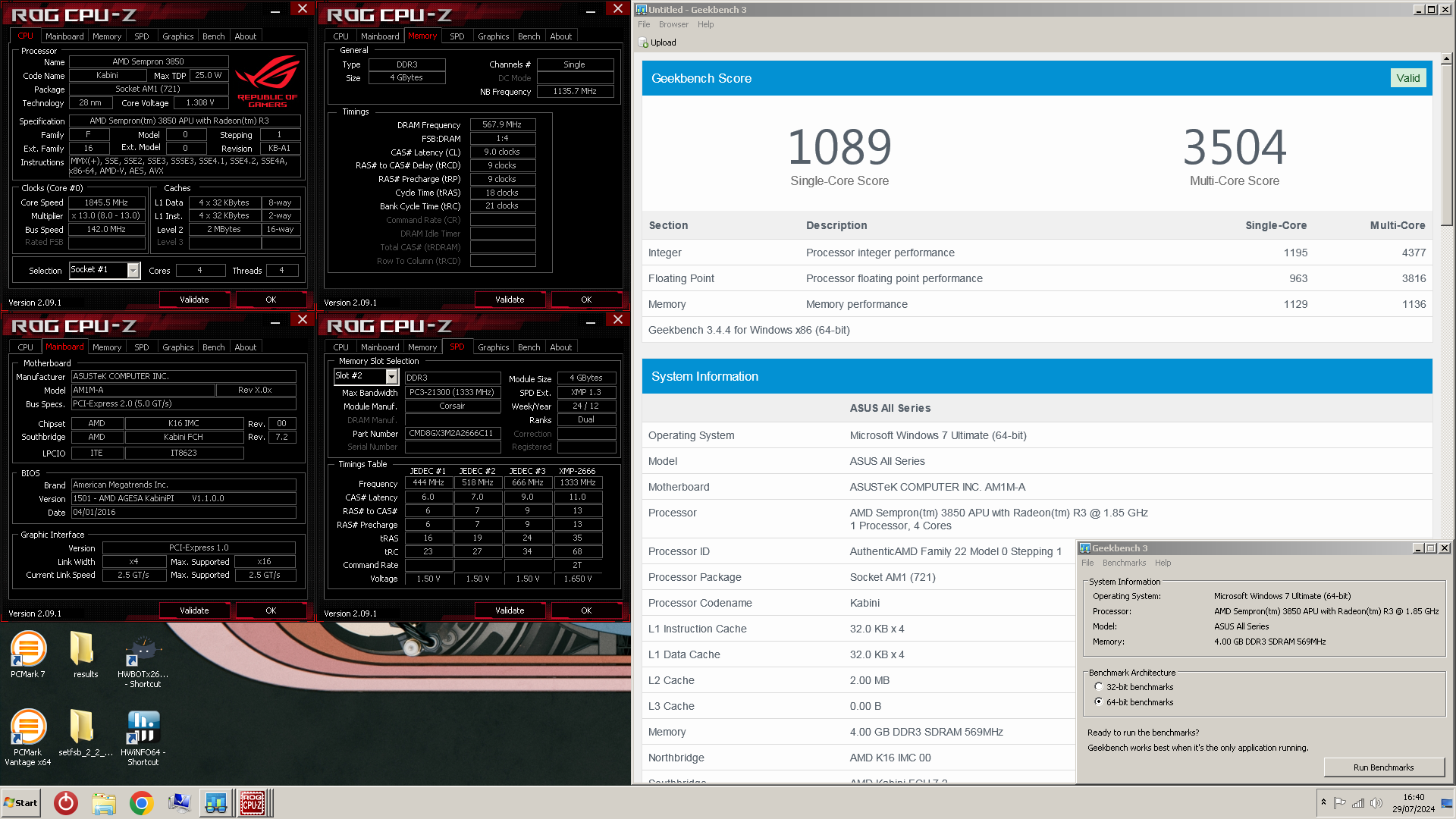Image resolution: width=1456 pixels, height=819 pixels.
Task: Show hidden tray icons arrow
Action: (1323, 803)
